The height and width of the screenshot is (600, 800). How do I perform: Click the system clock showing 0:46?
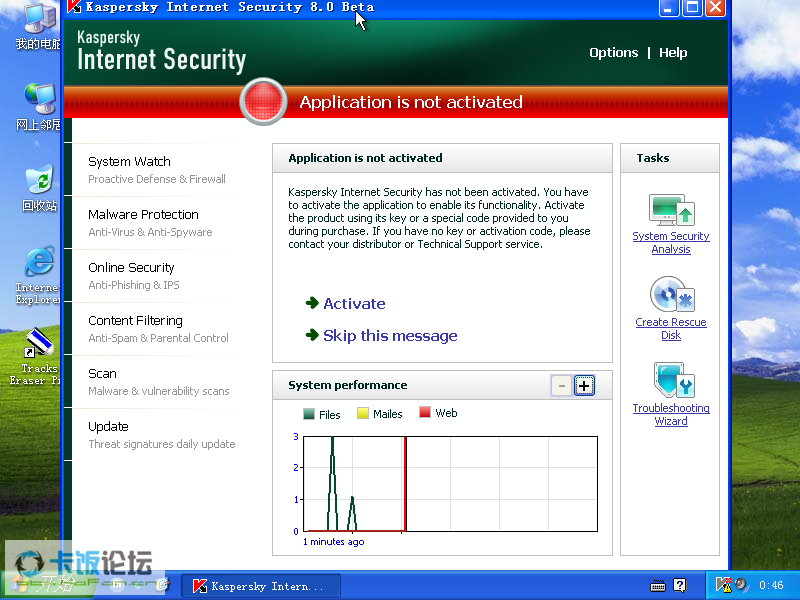(x=770, y=585)
